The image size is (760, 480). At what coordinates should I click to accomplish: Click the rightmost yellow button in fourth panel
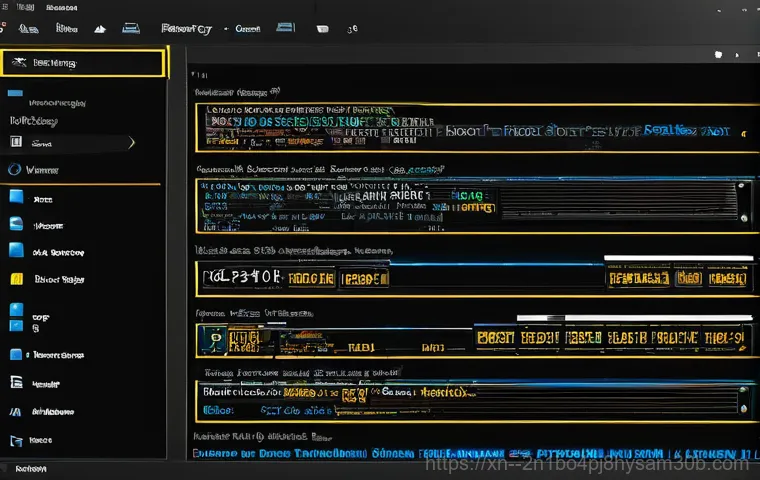pyautogui.click(x=718, y=338)
